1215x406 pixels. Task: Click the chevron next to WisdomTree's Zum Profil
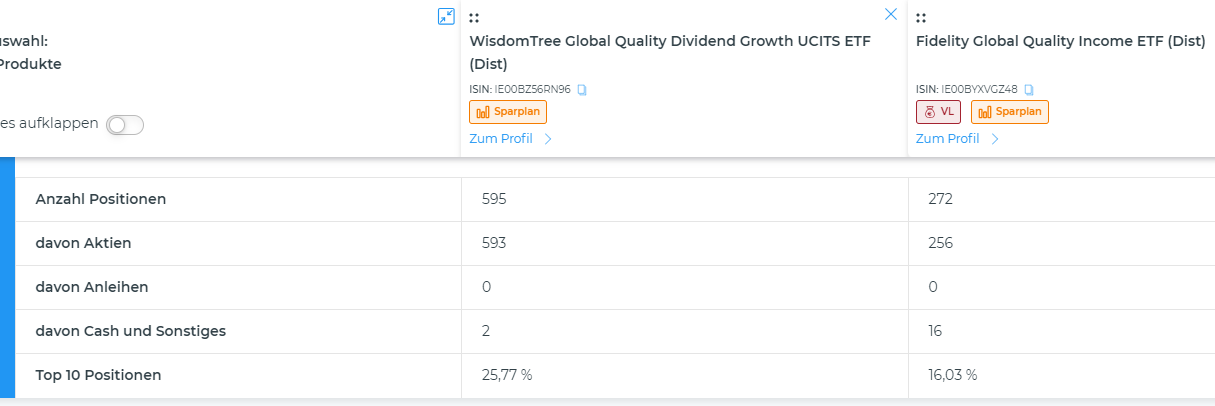coord(548,139)
